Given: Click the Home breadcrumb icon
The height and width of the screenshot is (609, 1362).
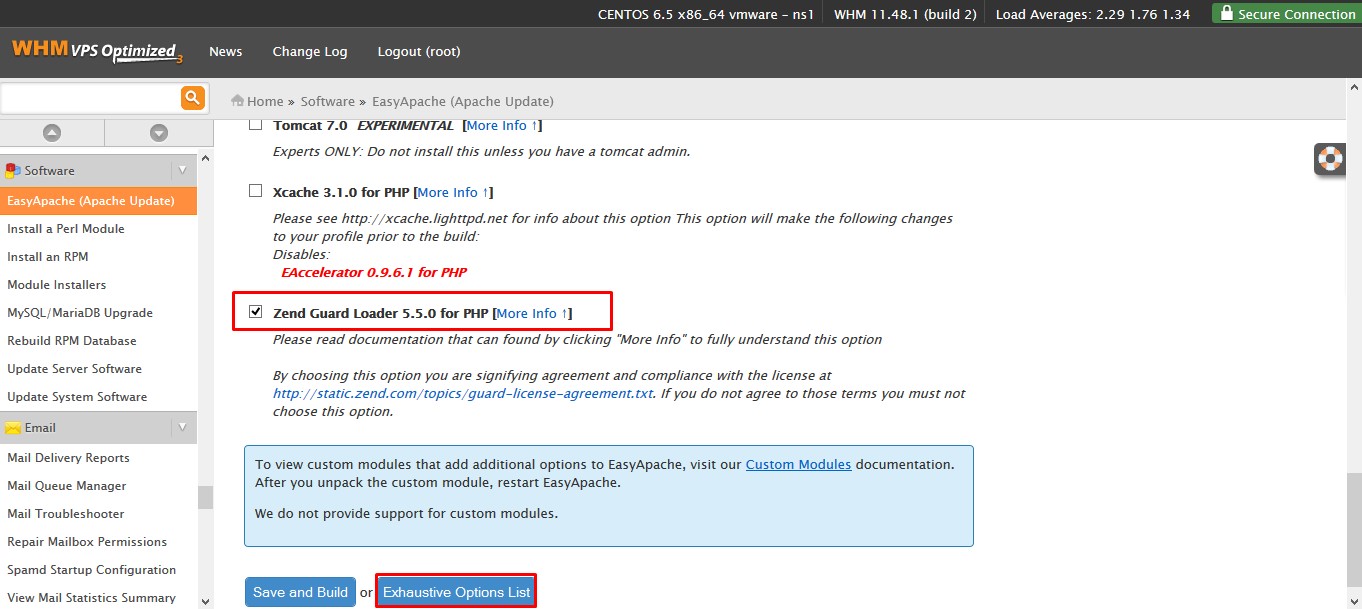Looking at the screenshot, I should click(x=238, y=100).
